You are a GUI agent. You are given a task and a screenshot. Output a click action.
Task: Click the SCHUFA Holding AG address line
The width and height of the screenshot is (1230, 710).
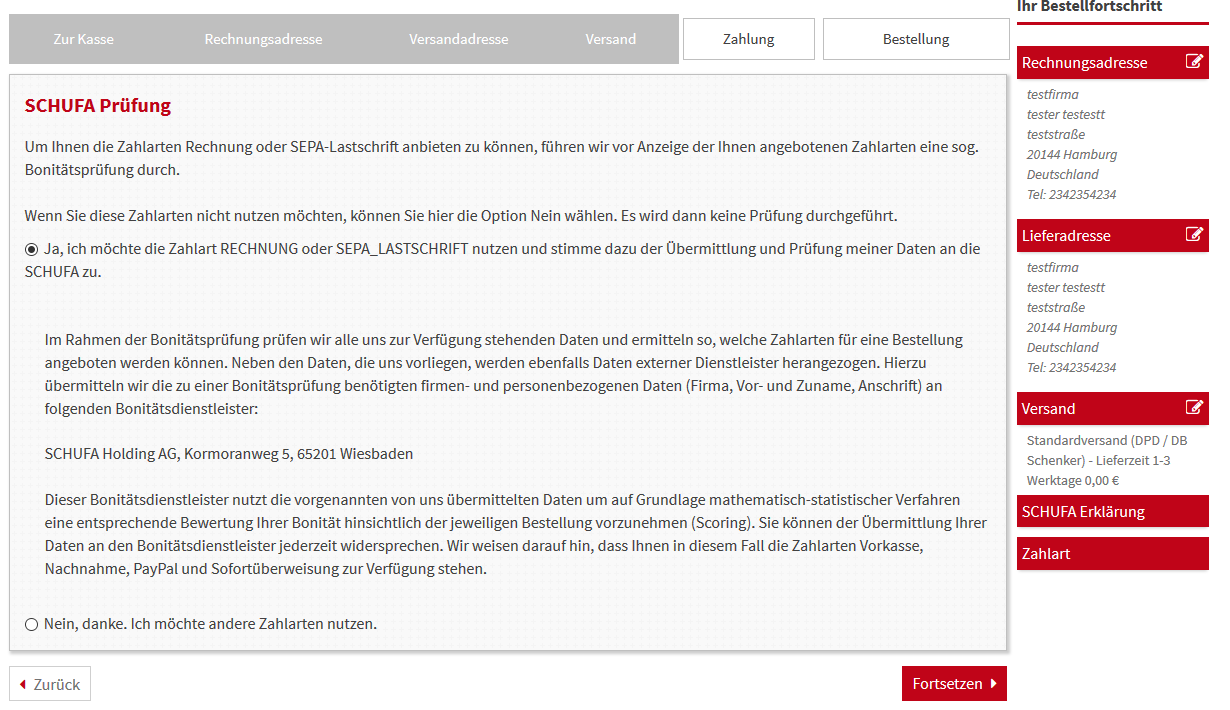coord(229,454)
